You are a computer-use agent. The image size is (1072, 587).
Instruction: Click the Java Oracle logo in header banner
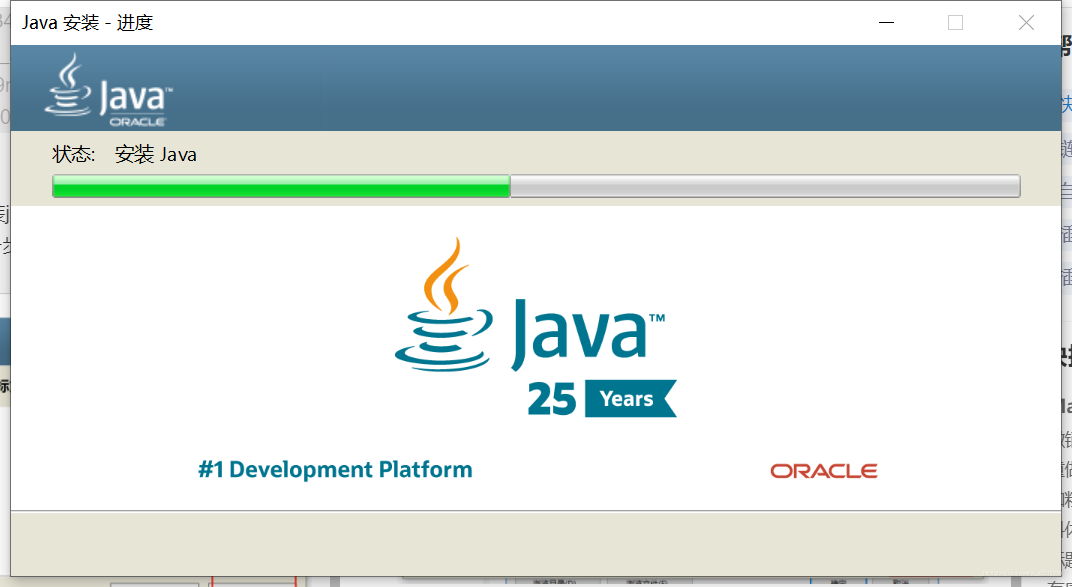point(108,90)
